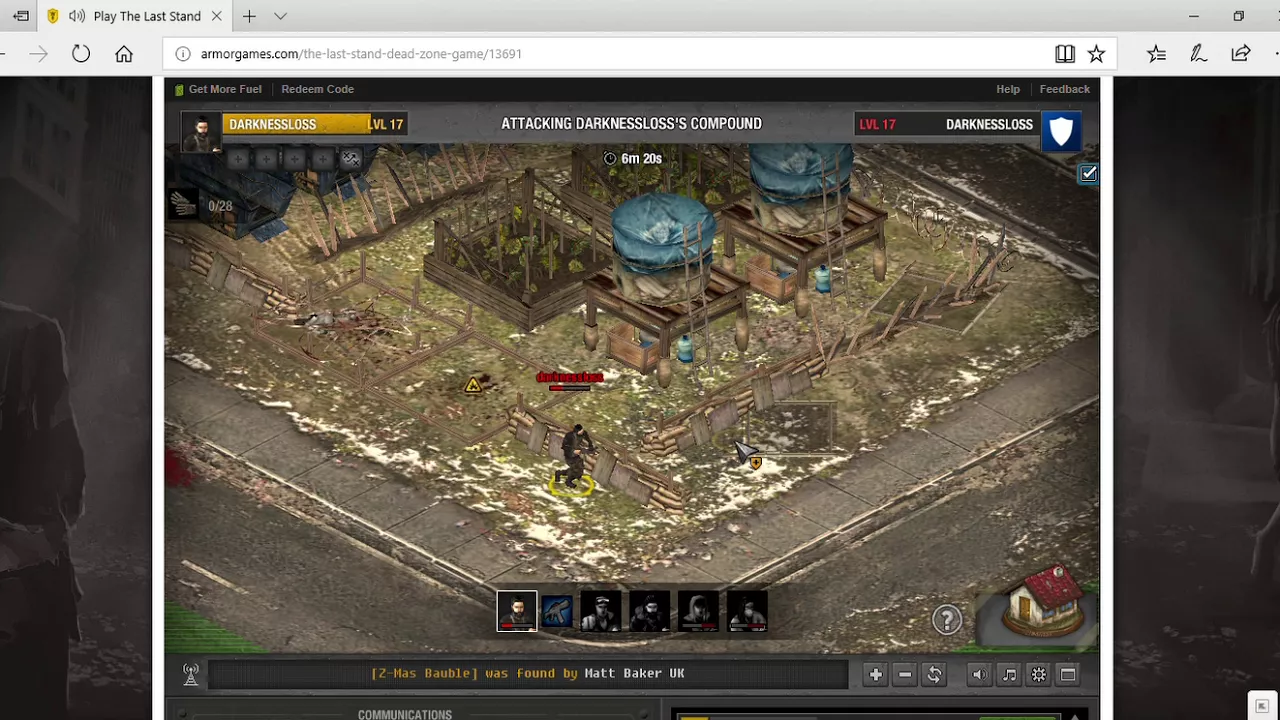Zoom out the game camera with minus button

point(905,675)
